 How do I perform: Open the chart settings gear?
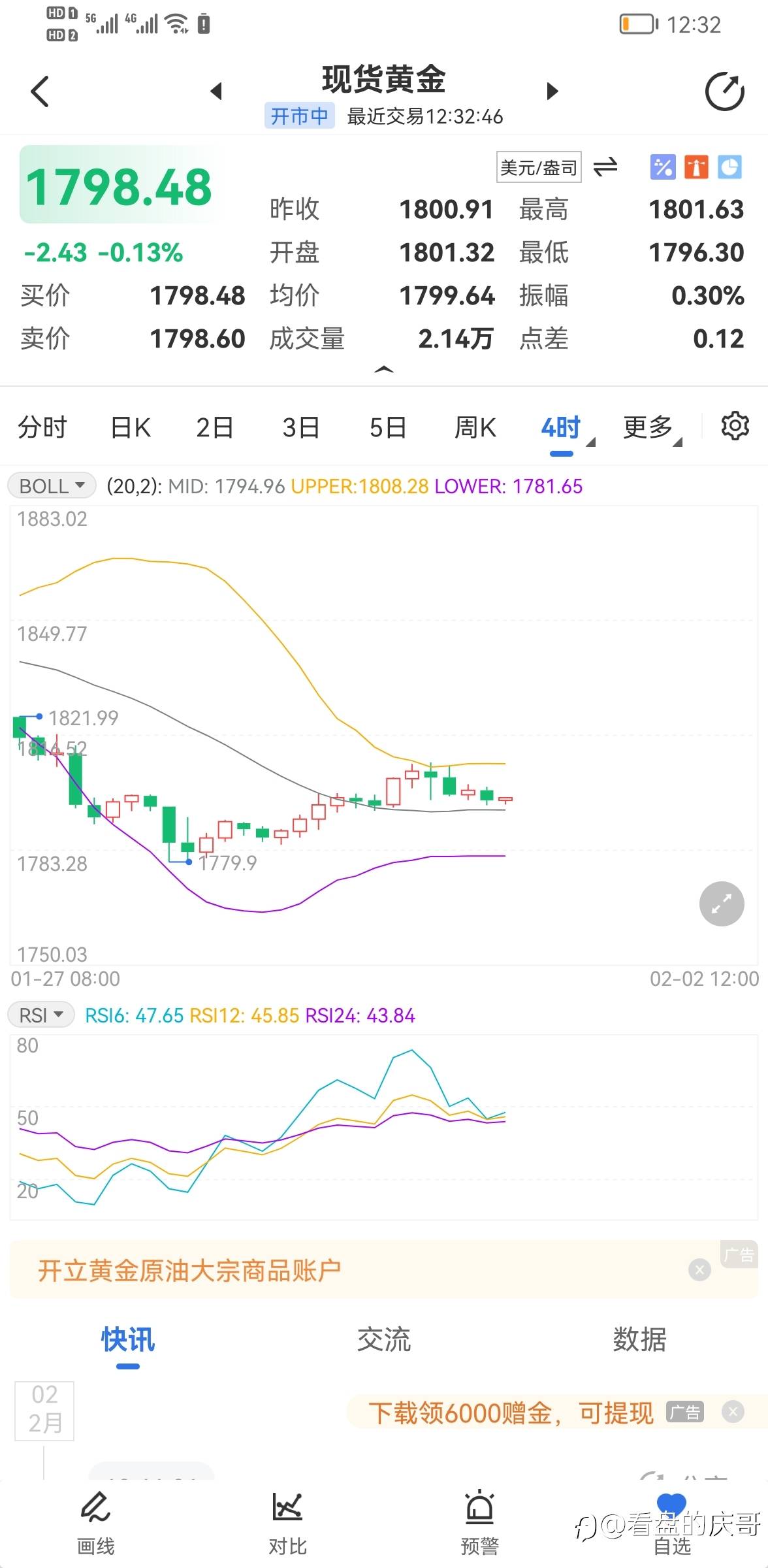click(735, 427)
